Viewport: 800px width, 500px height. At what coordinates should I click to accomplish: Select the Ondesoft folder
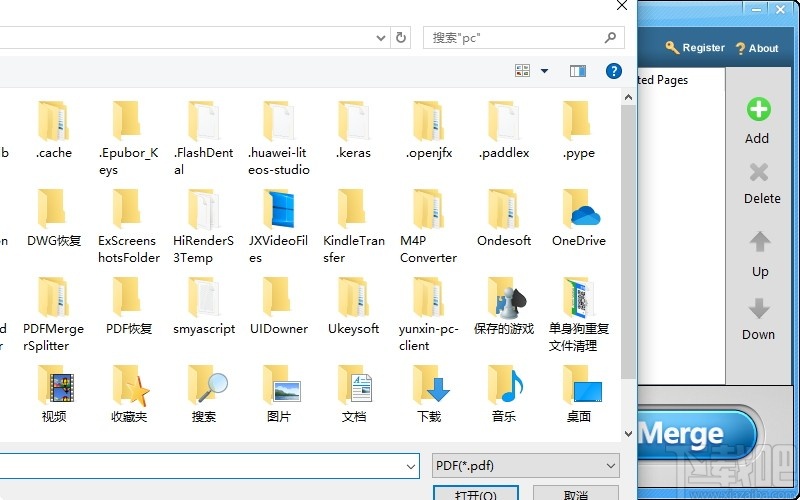coord(504,218)
